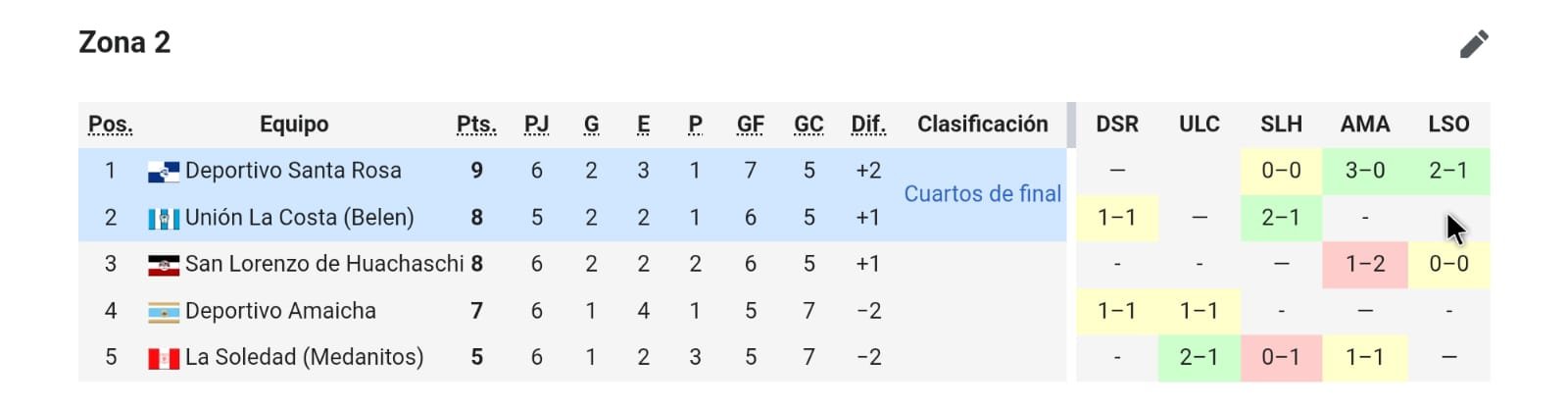Click the San Lorenzo de Huachaschi flag icon
Viewport: 1568px width, 411px height.
pos(163,265)
